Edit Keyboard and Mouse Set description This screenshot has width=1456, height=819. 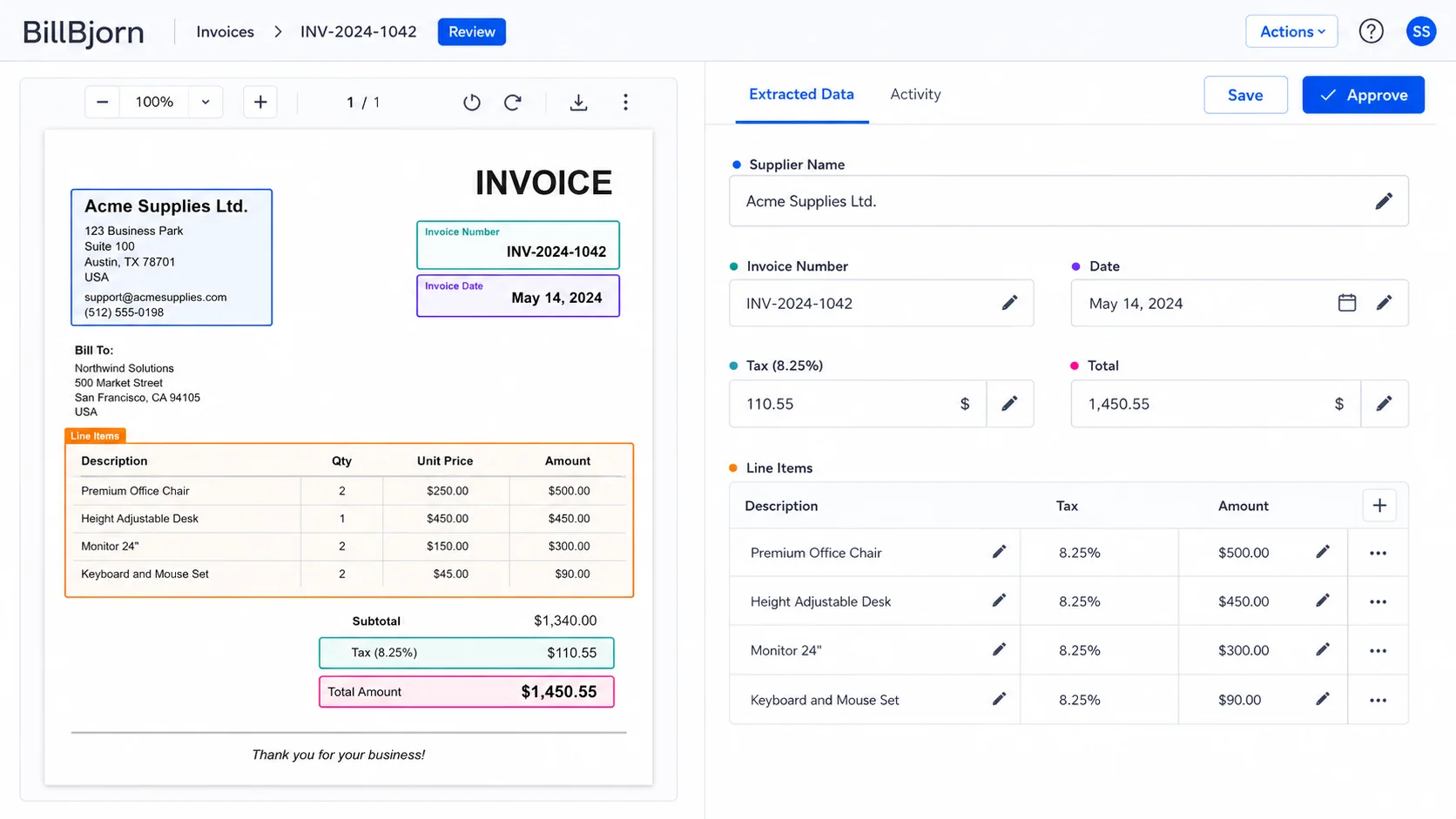999,699
